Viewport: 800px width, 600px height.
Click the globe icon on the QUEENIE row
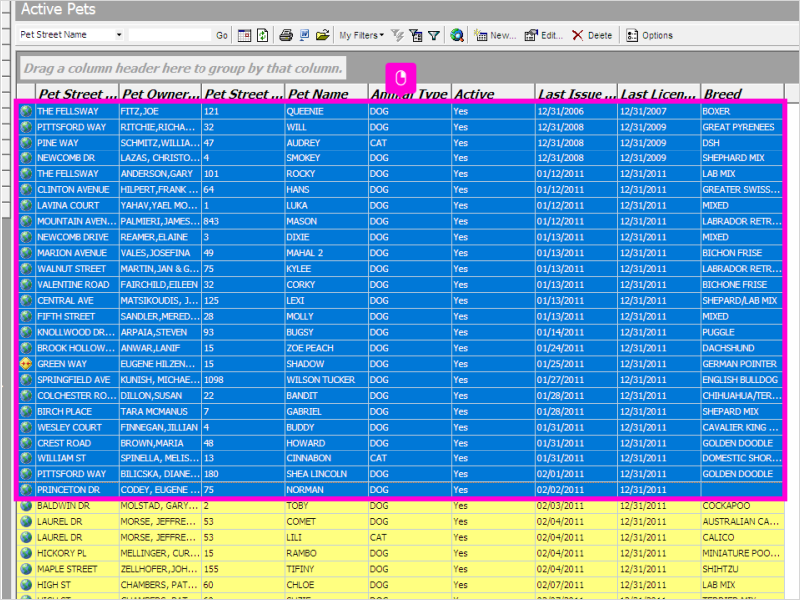pos(26,111)
